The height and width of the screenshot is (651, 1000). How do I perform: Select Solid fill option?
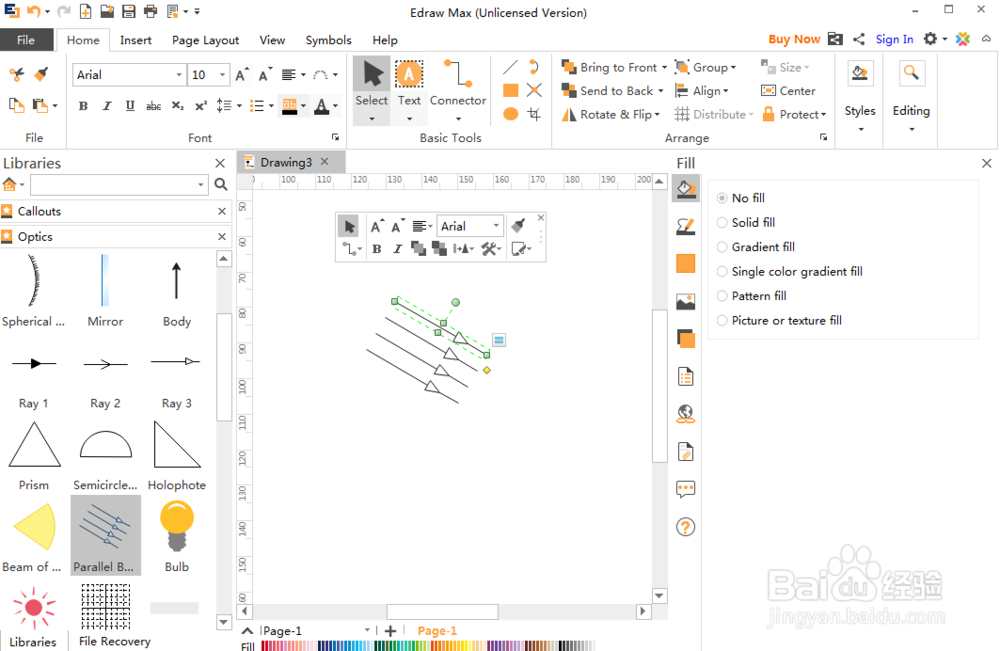746,223
